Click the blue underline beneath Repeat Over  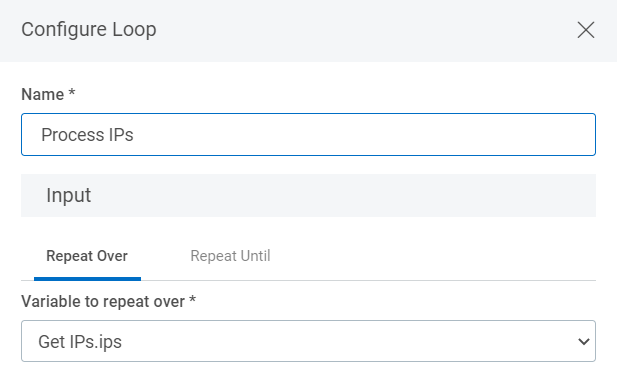87,279
